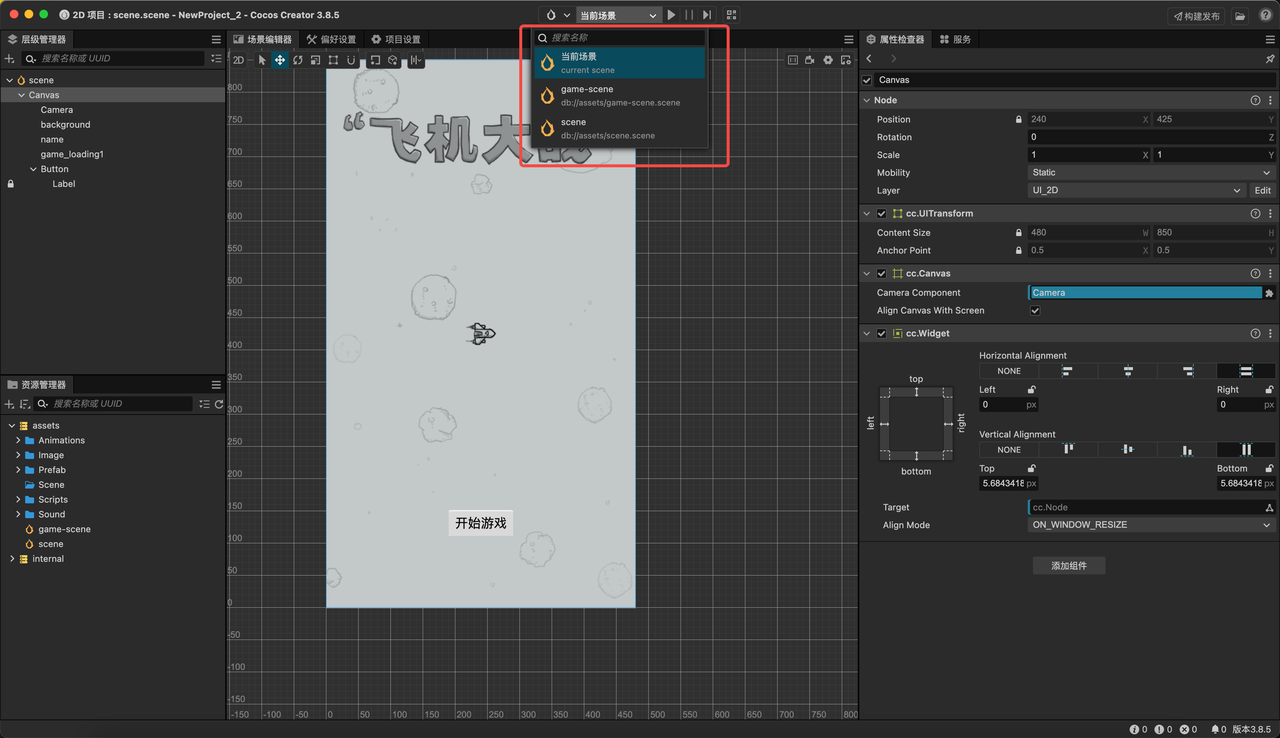Click the Layer Edit button

tap(1263, 191)
